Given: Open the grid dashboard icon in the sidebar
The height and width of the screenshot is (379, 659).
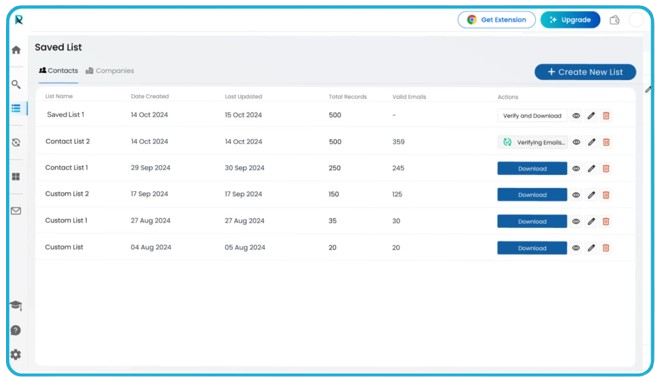Looking at the screenshot, I should [x=16, y=177].
